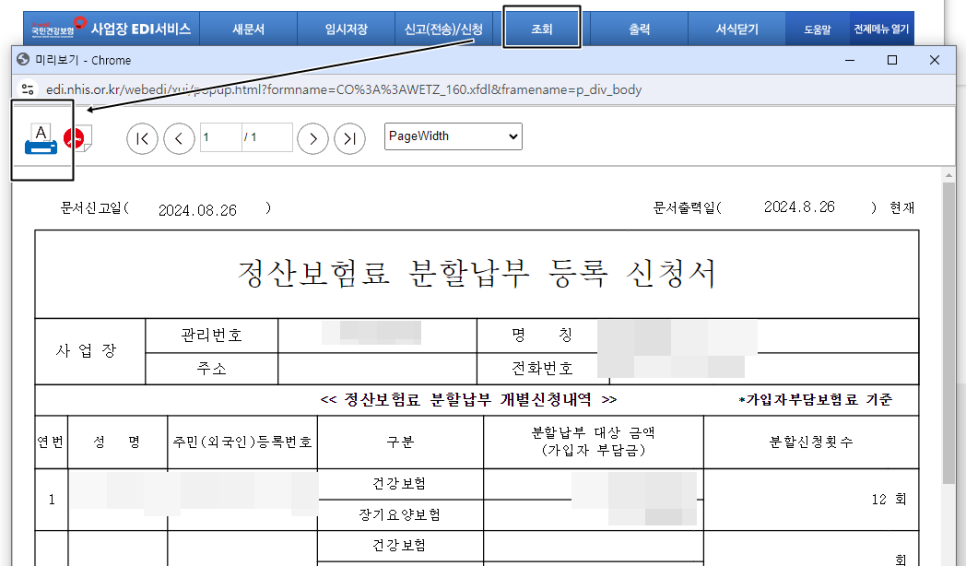The width and height of the screenshot is (966, 566).
Task: Click the 서식닫기 menu item
Action: pyautogui.click(x=737, y=29)
